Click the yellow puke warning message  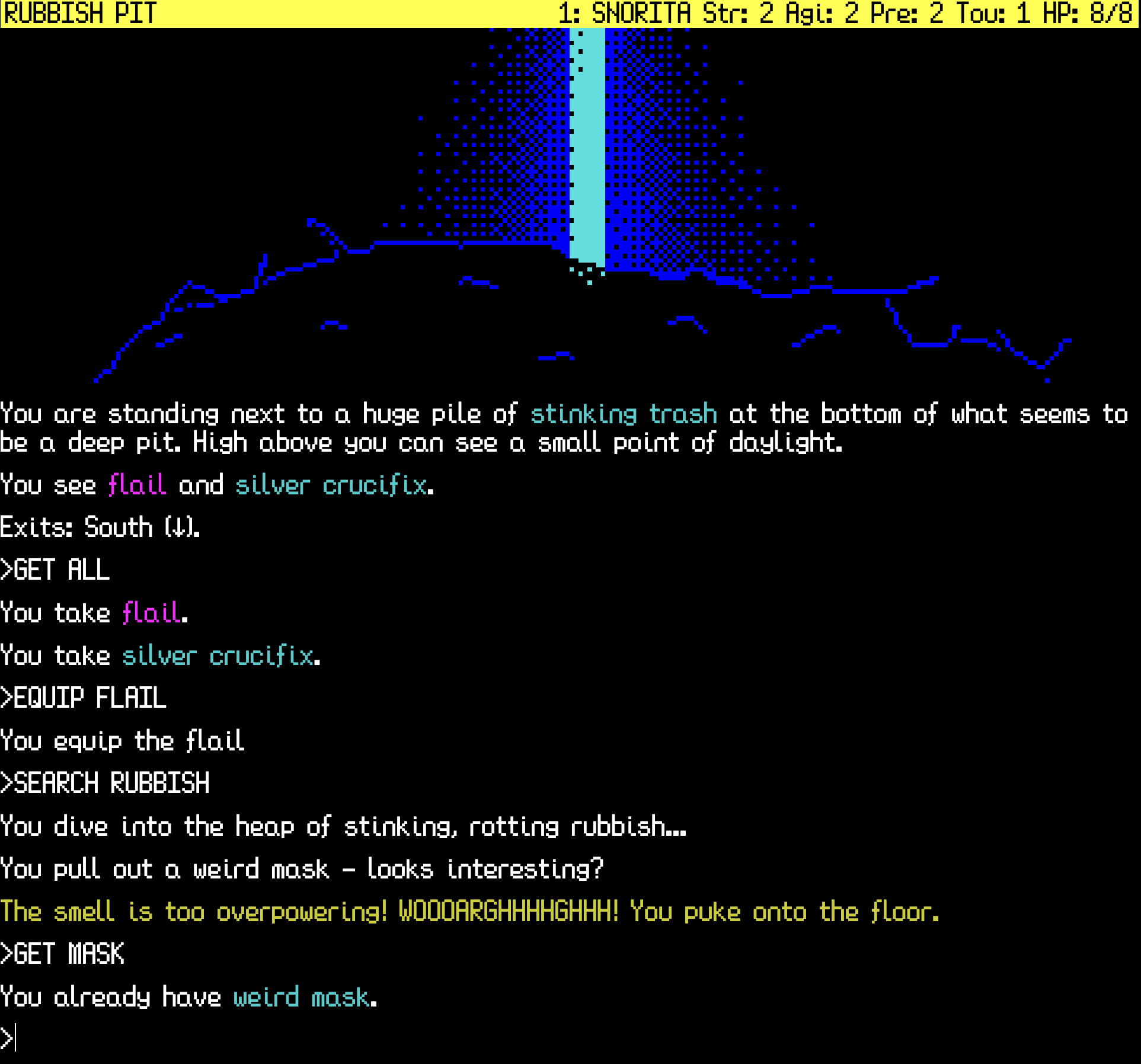[469, 912]
